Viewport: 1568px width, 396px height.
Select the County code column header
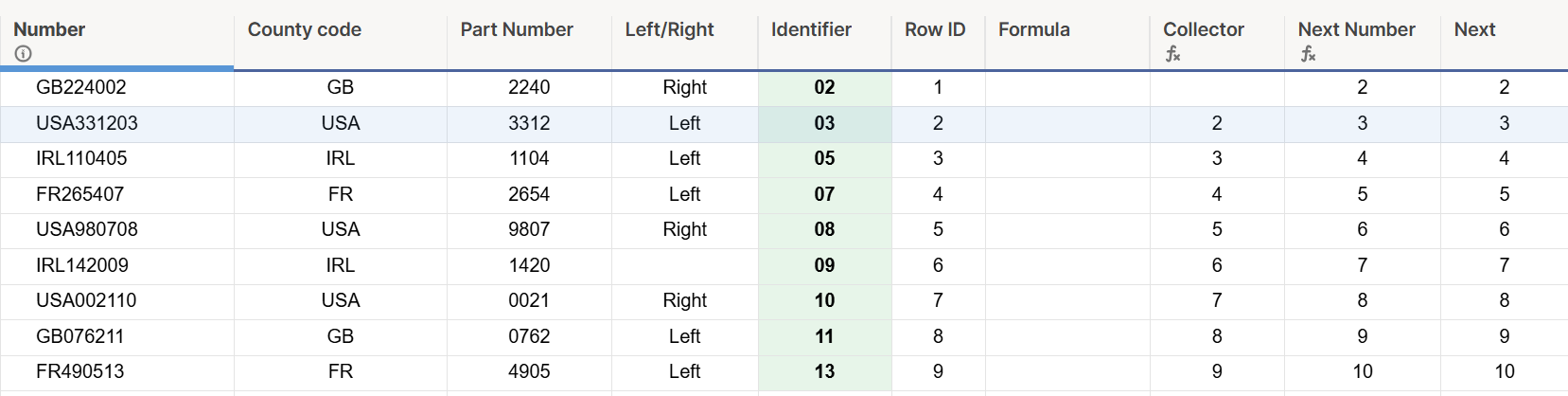point(304,29)
